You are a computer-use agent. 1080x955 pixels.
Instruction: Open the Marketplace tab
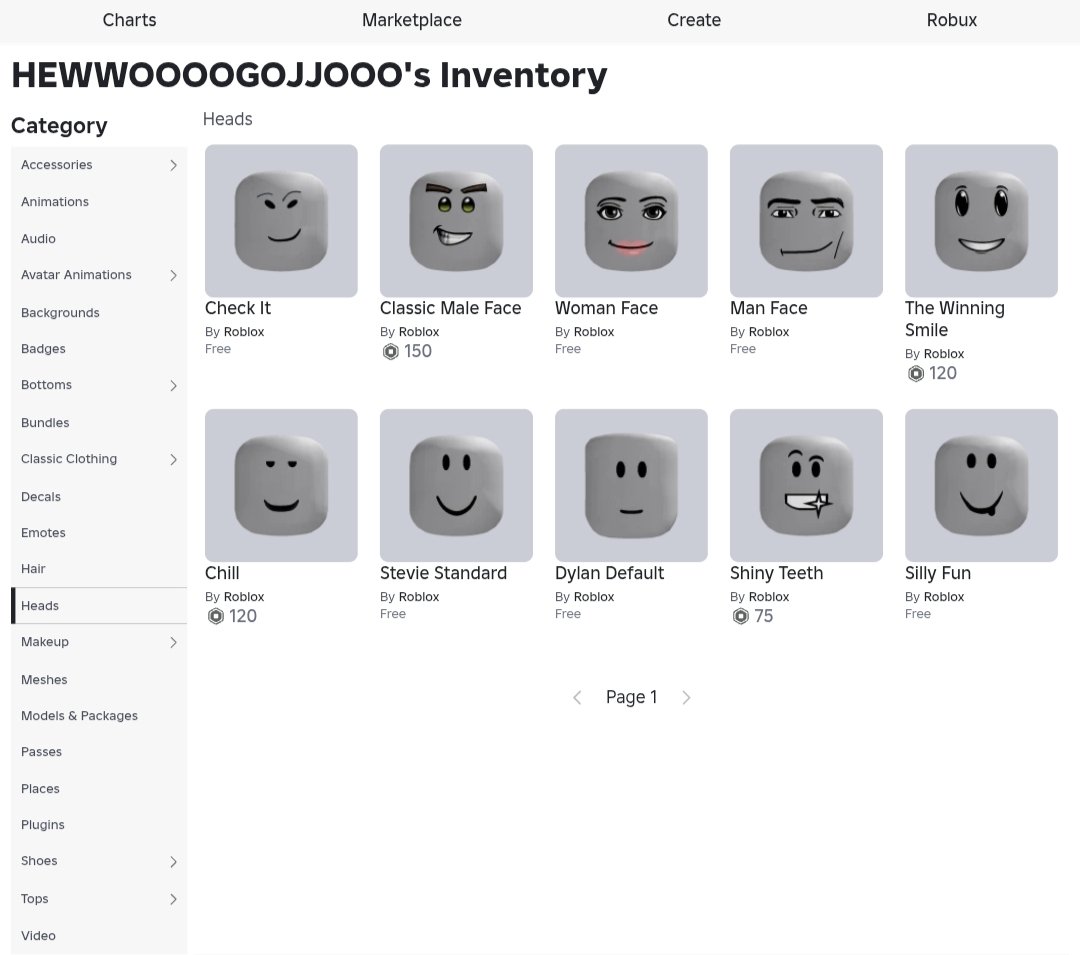pos(412,20)
